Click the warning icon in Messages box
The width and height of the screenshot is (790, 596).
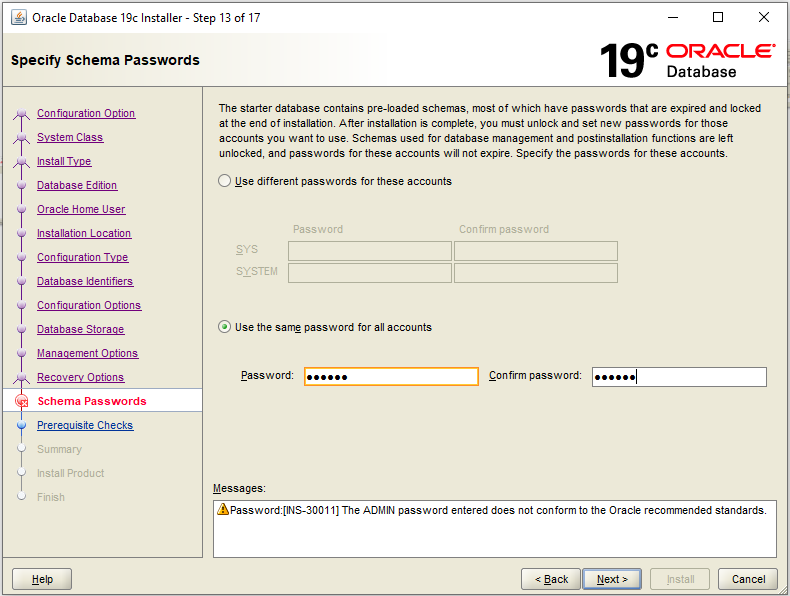click(x=223, y=510)
